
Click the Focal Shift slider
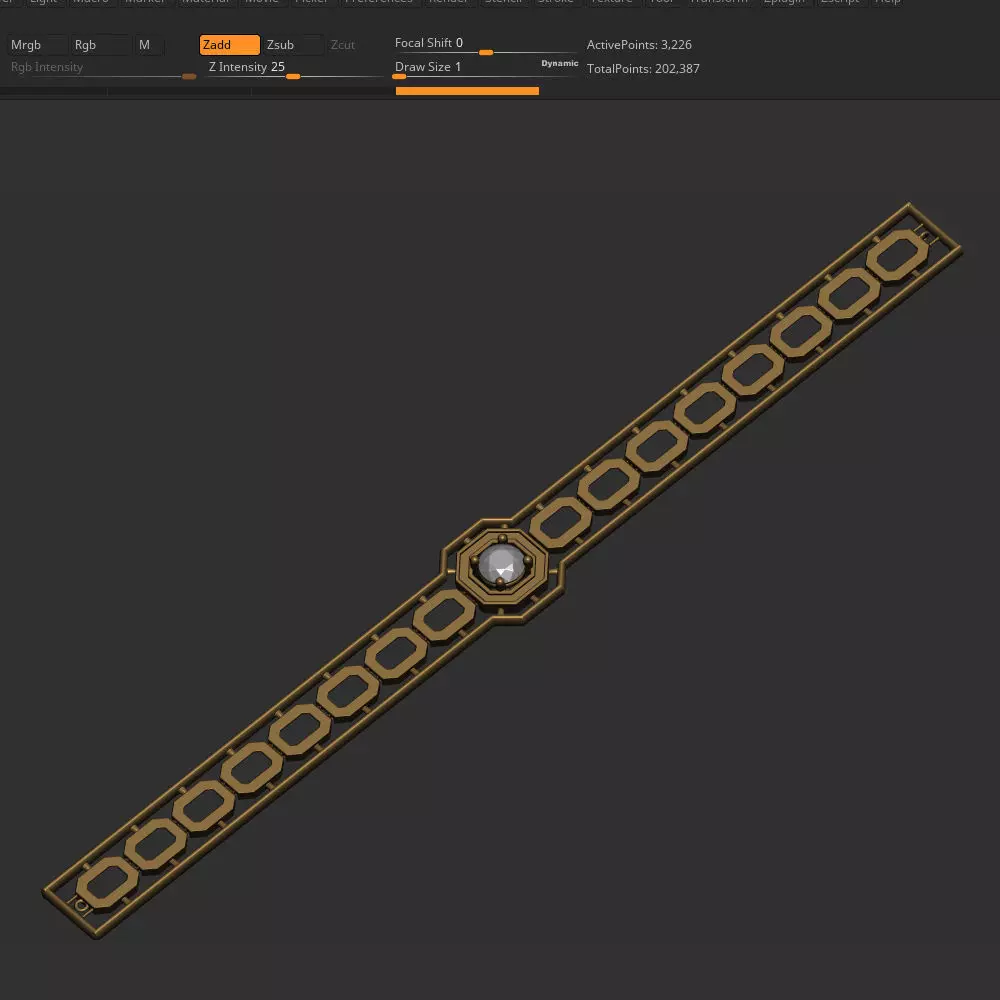pos(485,45)
